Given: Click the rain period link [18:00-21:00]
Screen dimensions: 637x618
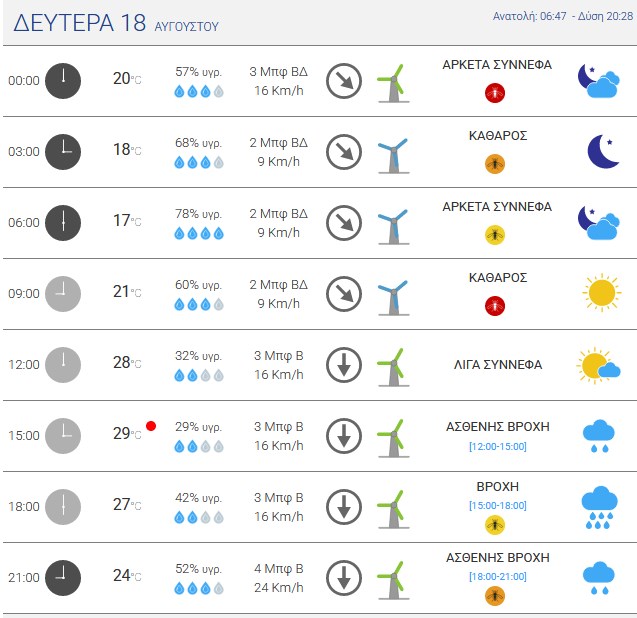Looking at the screenshot, I should coord(498,577).
